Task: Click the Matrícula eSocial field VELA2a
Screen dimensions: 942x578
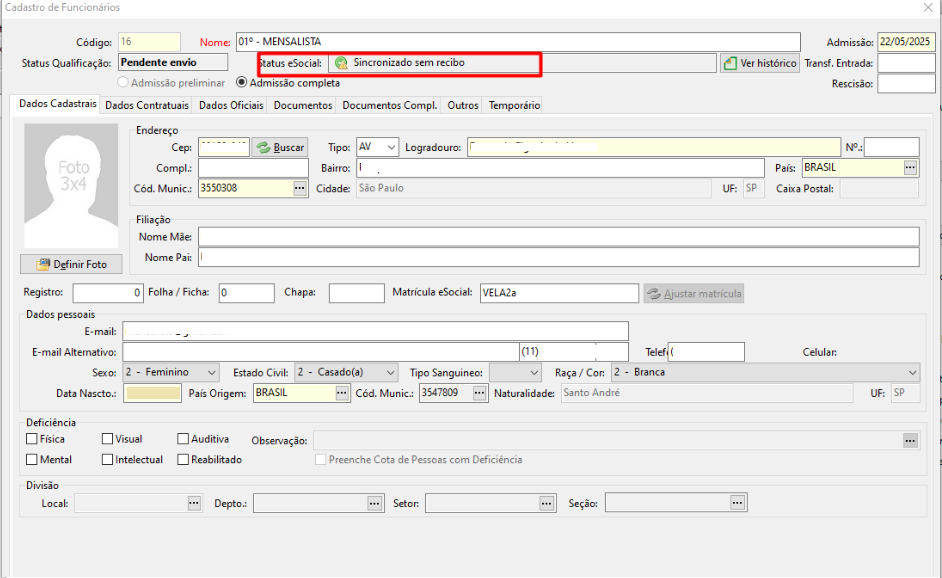Action: click(559, 293)
